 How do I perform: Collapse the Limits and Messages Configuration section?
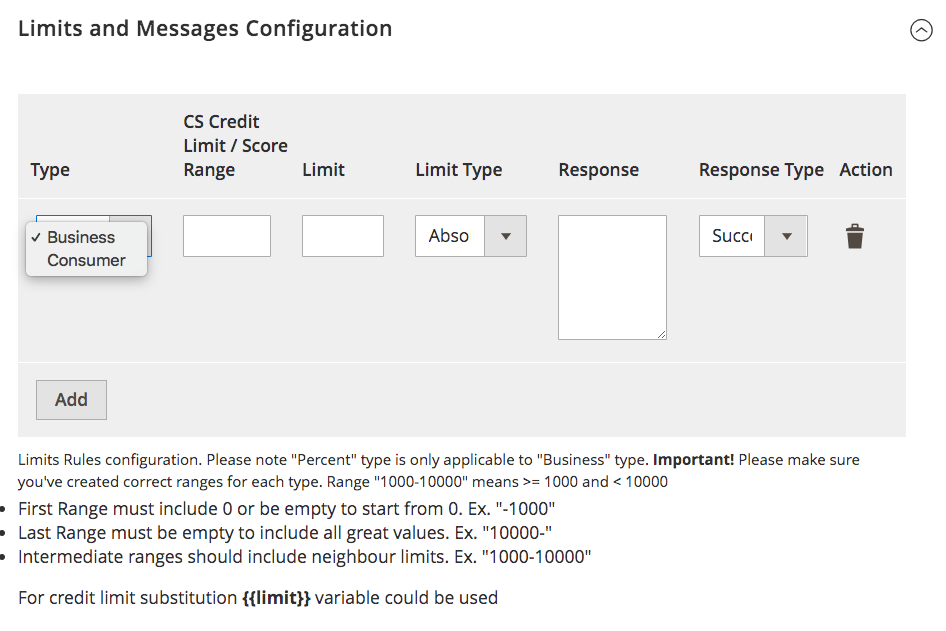pyautogui.click(x=921, y=31)
